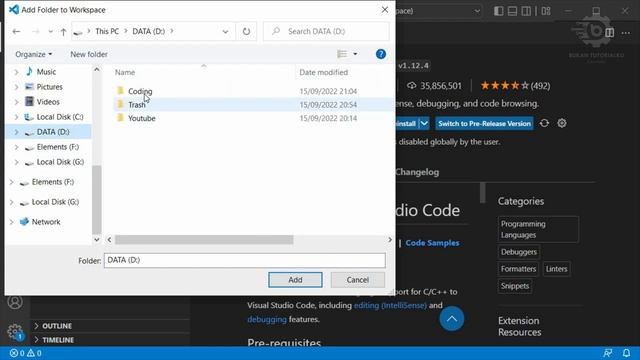This screenshot has width=640, height=360.
Task: Open the dialog help question mark
Action: 380,54
